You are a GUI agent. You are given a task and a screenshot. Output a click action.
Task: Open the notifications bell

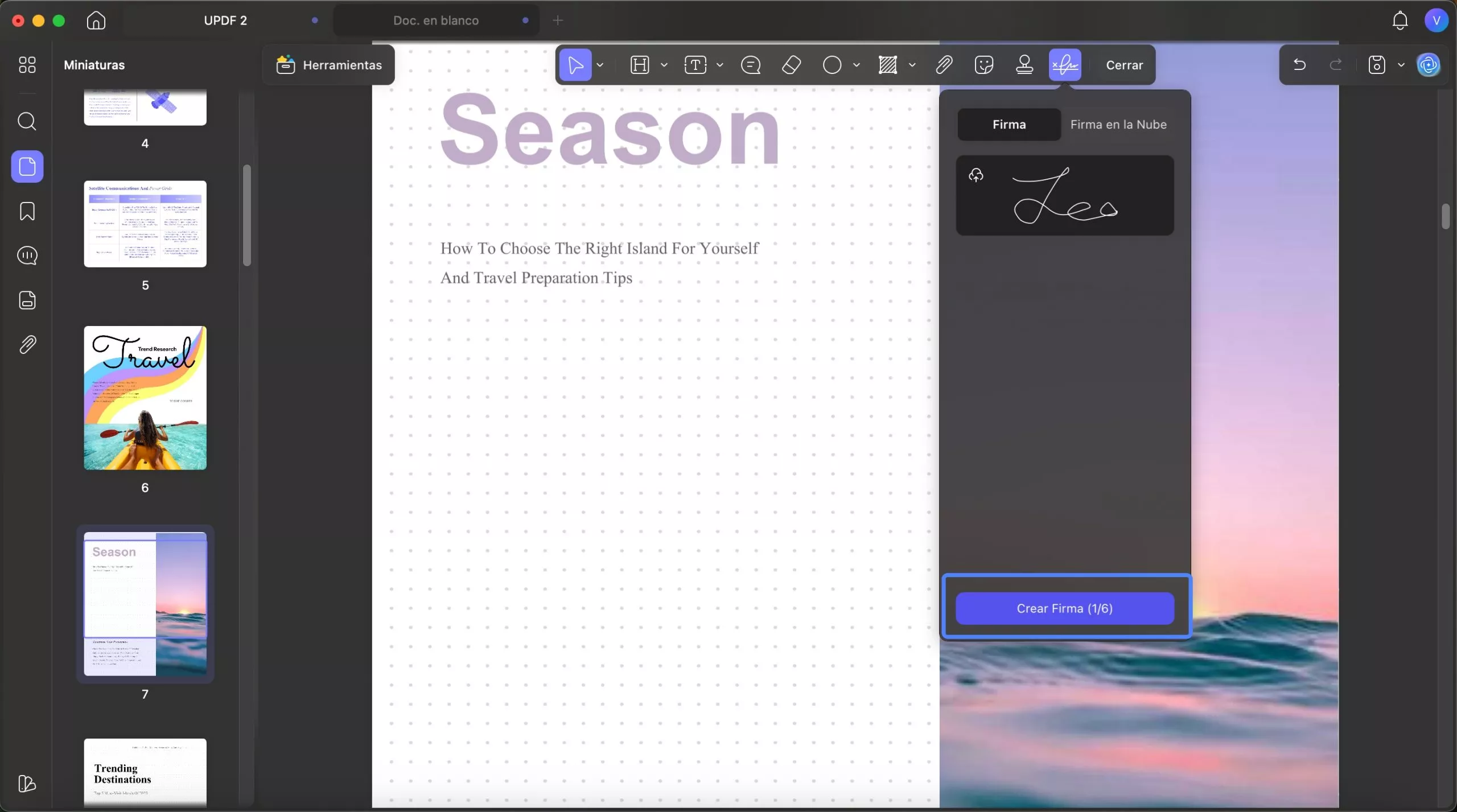pos(1400,20)
